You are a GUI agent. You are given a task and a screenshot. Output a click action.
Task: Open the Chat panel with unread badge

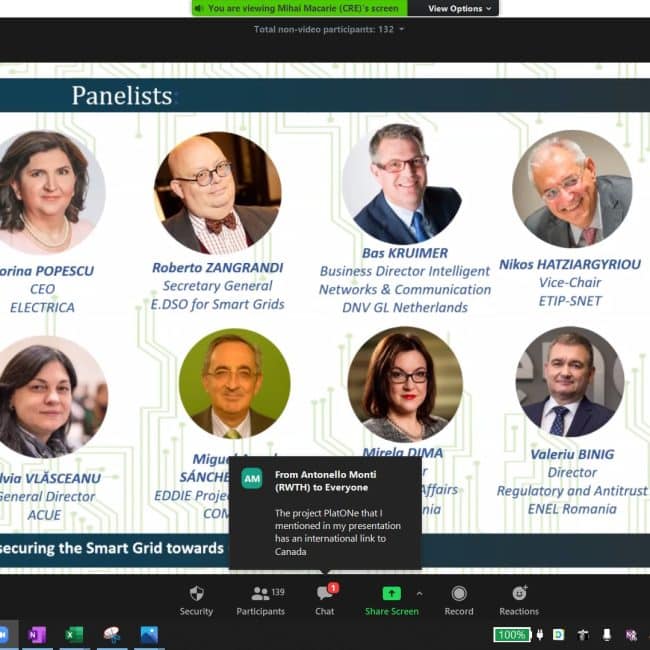click(x=325, y=600)
